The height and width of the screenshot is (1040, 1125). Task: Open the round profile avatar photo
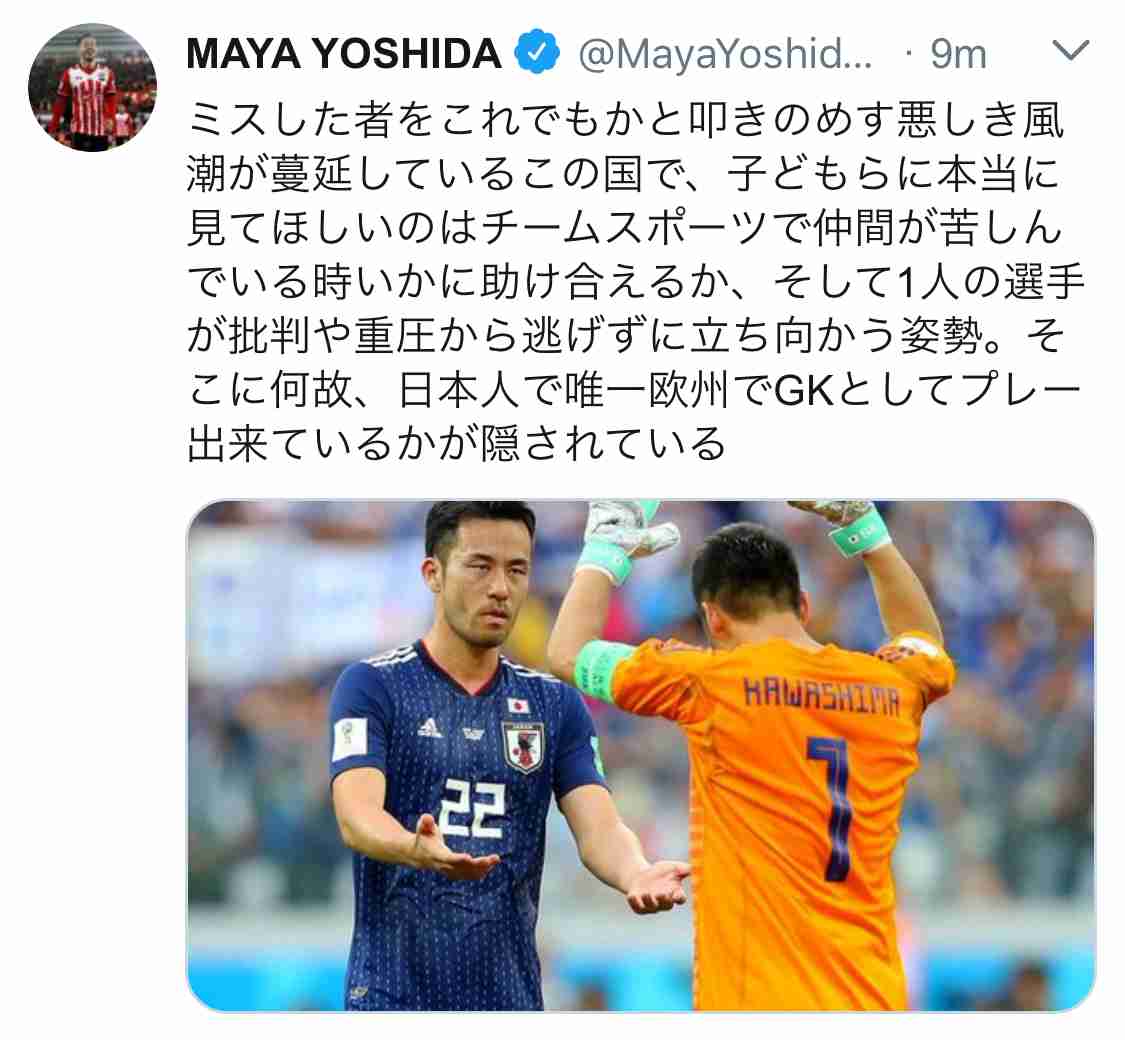pos(92,88)
